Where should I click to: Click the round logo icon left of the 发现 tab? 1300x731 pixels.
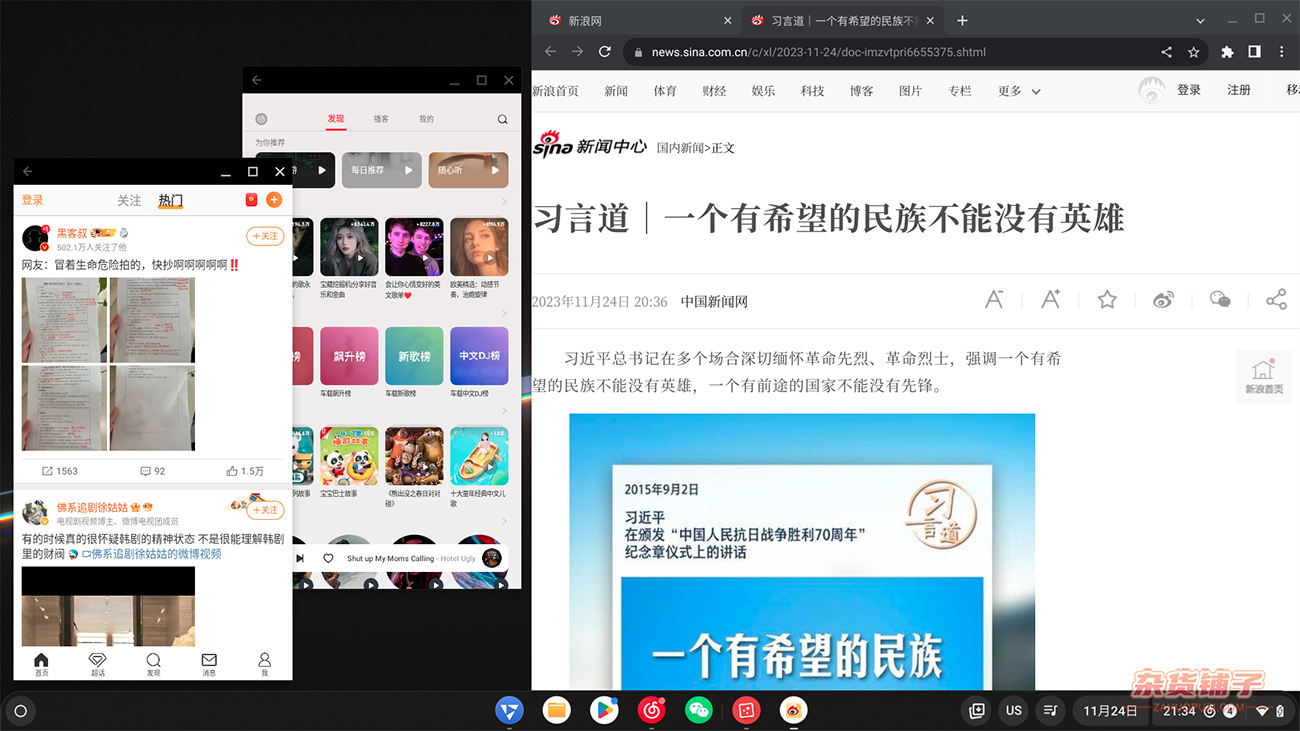261,119
